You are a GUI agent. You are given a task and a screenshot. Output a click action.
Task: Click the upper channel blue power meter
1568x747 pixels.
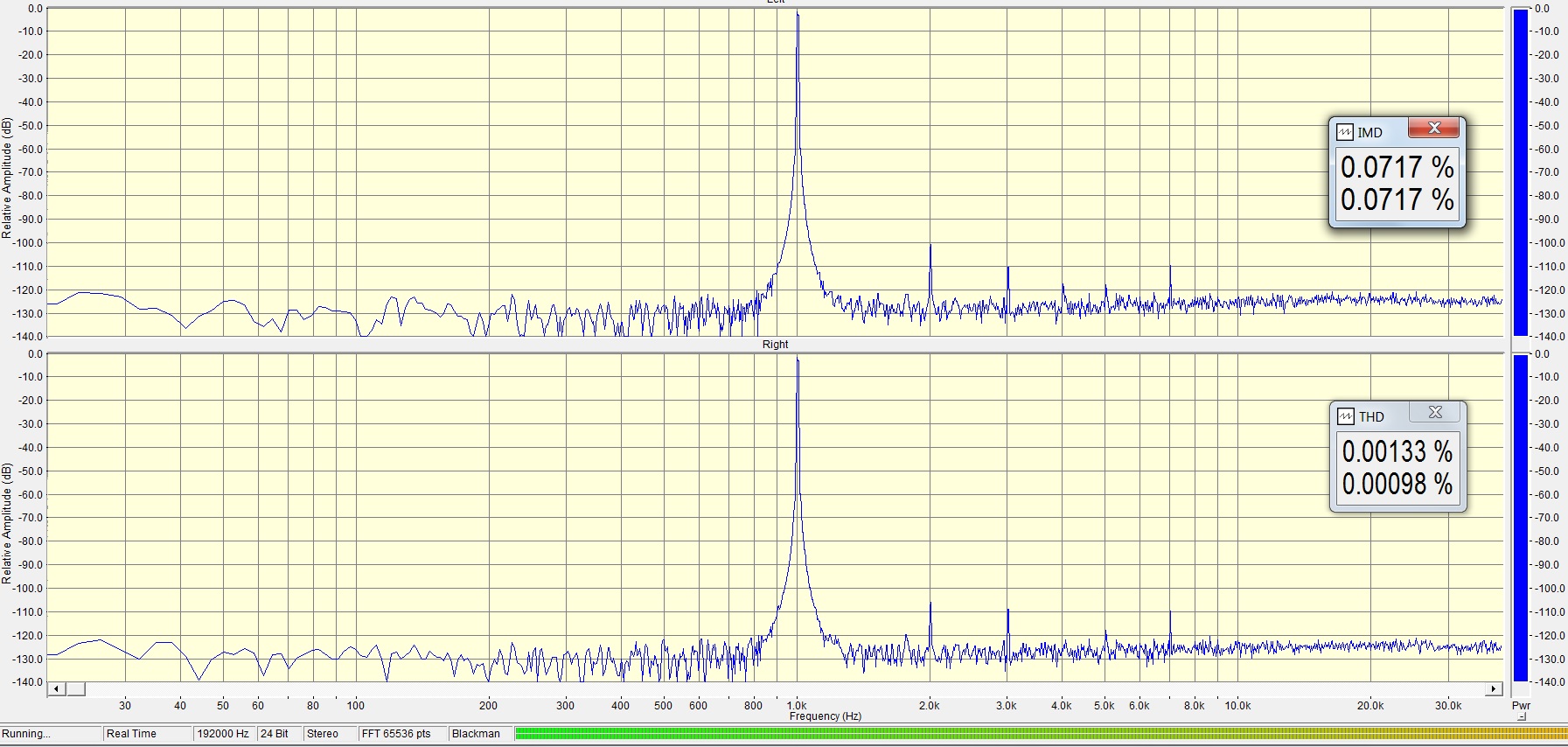[x=1521, y=172]
